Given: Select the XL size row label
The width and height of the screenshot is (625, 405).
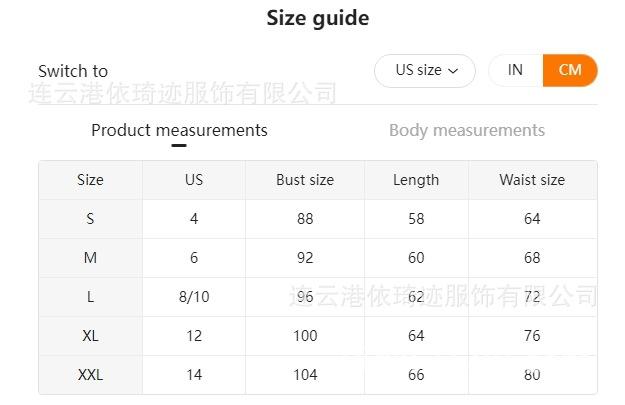Looking at the screenshot, I should click(x=90, y=336).
